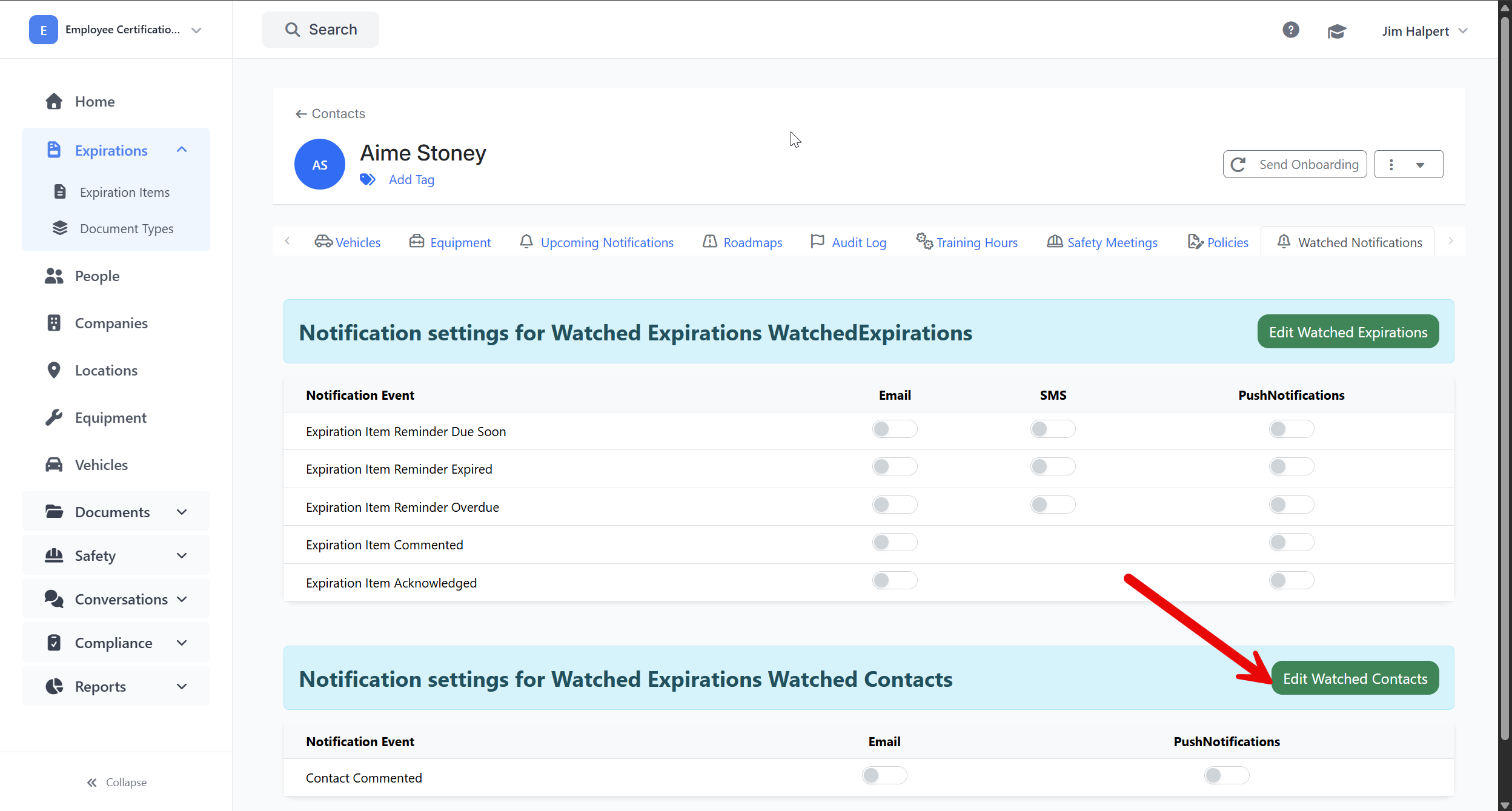Open the more actions dropdown beside Send Onboarding
This screenshot has height=811, width=1512.
coord(1408,164)
